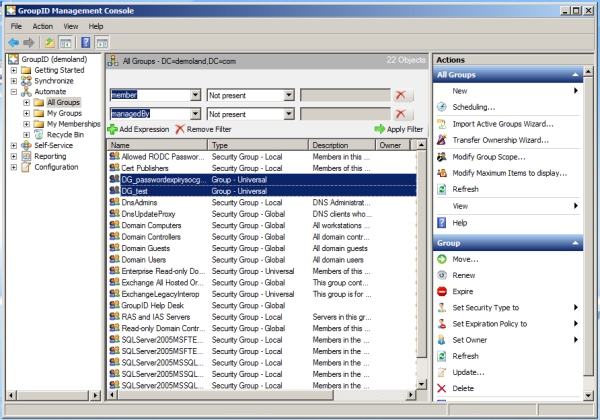Select the Reporting tree item
Screen dimensions: 600x420
(x=50, y=156)
